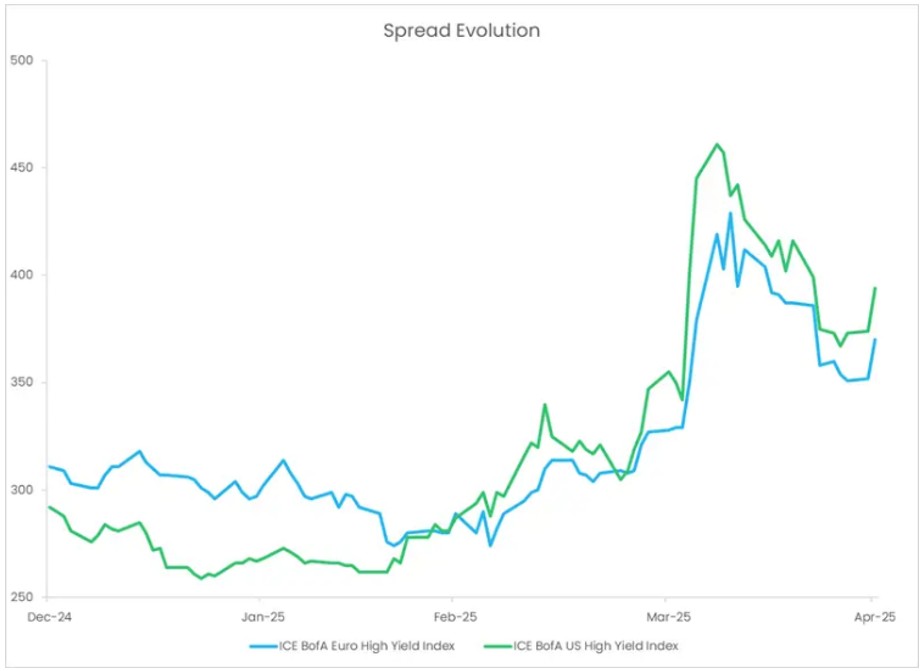Toggle the ICE BofA US High Yield Index legend label

click(598, 645)
